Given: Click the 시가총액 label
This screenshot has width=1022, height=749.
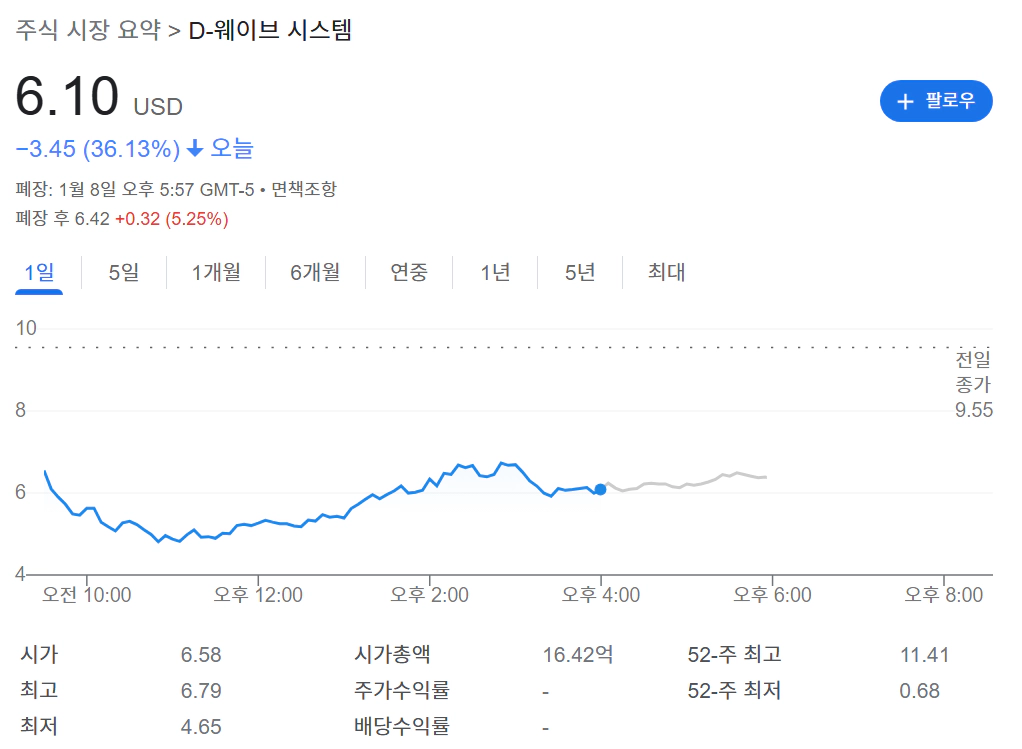Looking at the screenshot, I should pyautogui.click(x=392, y=654).
